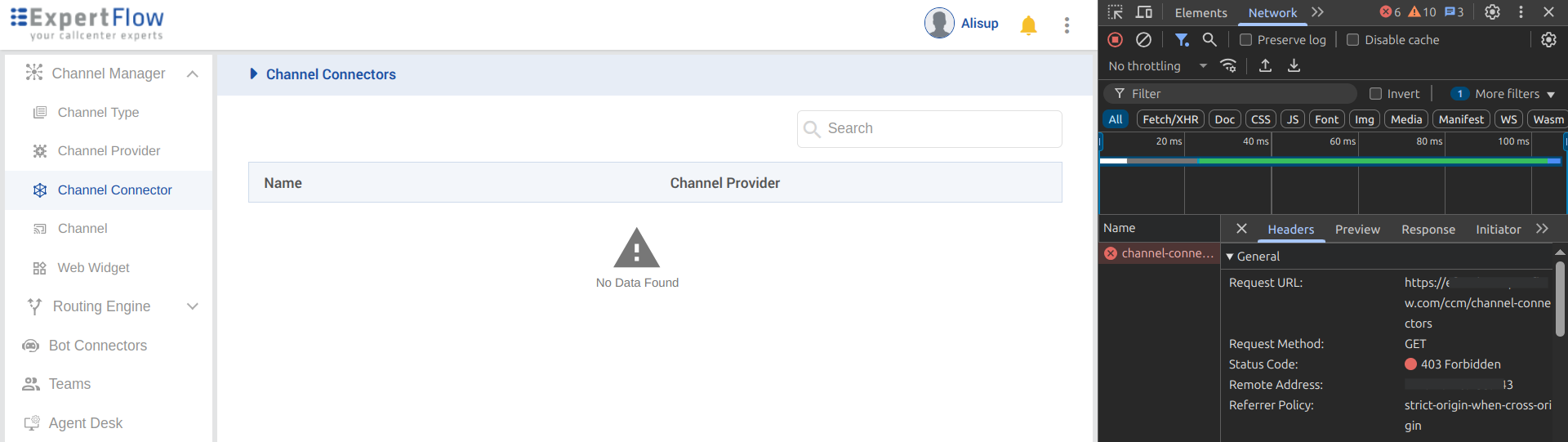Open Channel Provider in the sidebar
The height and width of the screenshot is (442, 1568).
(x=109, y=151)
